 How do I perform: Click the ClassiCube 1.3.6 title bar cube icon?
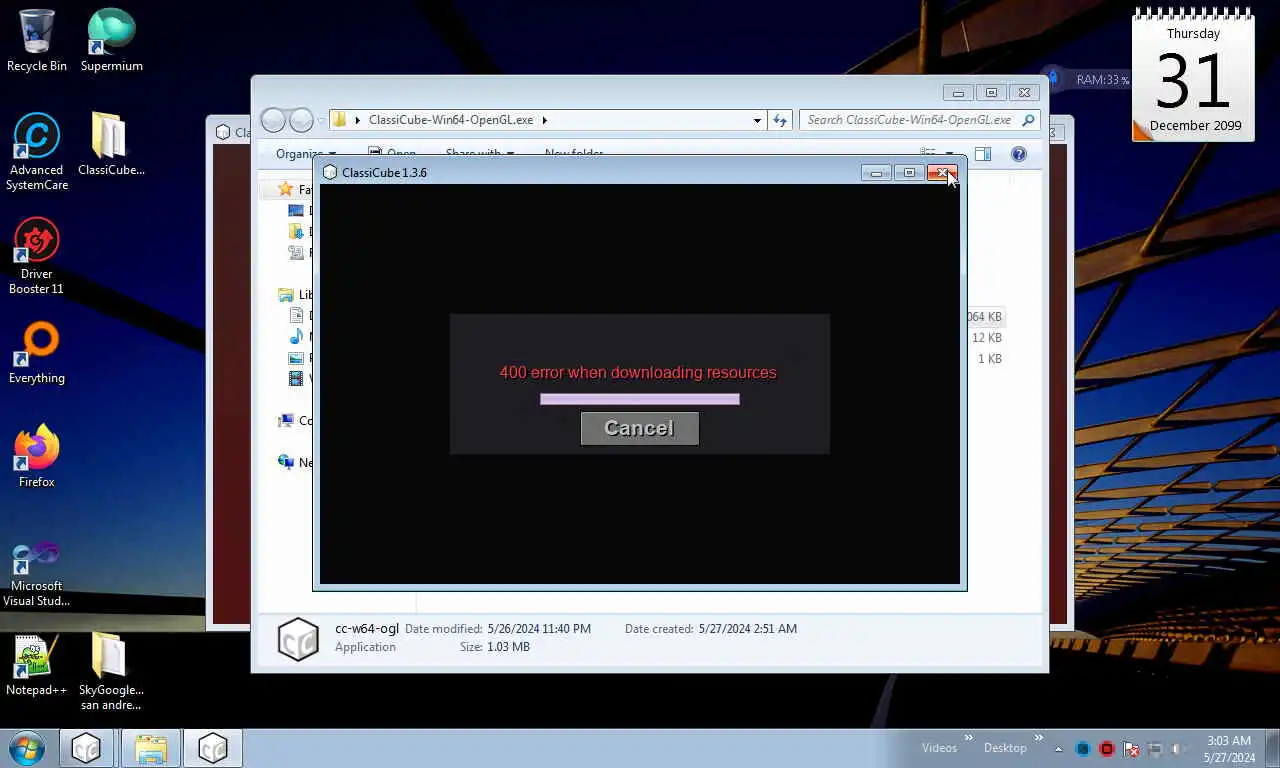[330, 172]
